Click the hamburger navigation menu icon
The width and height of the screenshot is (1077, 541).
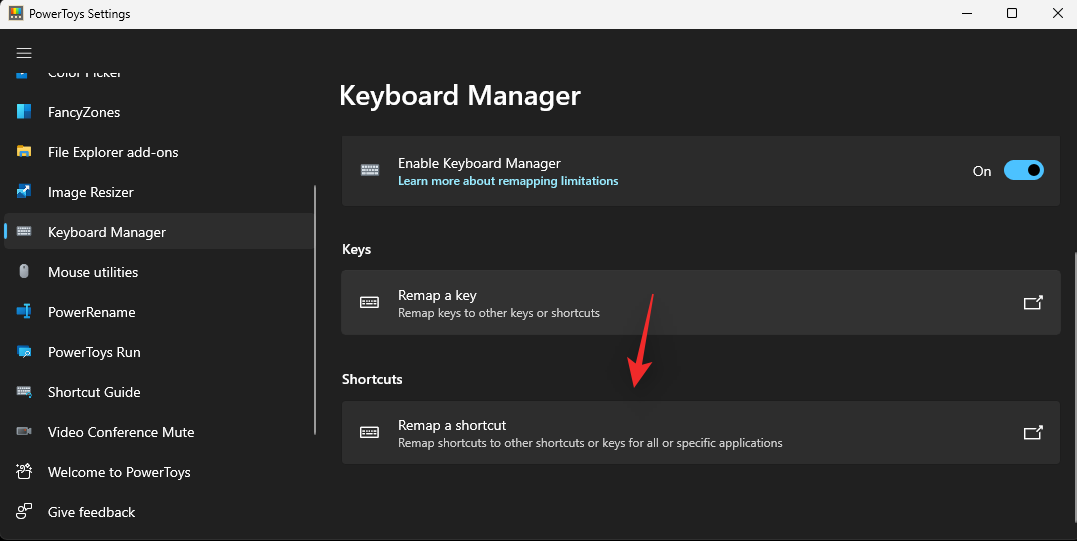(x=24, y=53)
